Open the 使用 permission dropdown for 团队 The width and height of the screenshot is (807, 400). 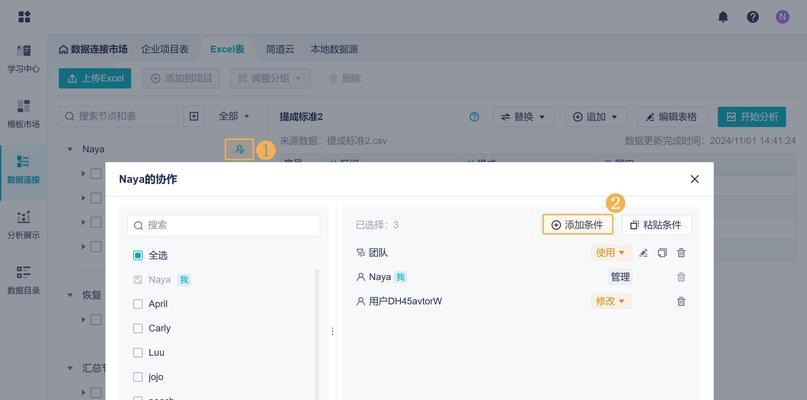click(610, 253)
